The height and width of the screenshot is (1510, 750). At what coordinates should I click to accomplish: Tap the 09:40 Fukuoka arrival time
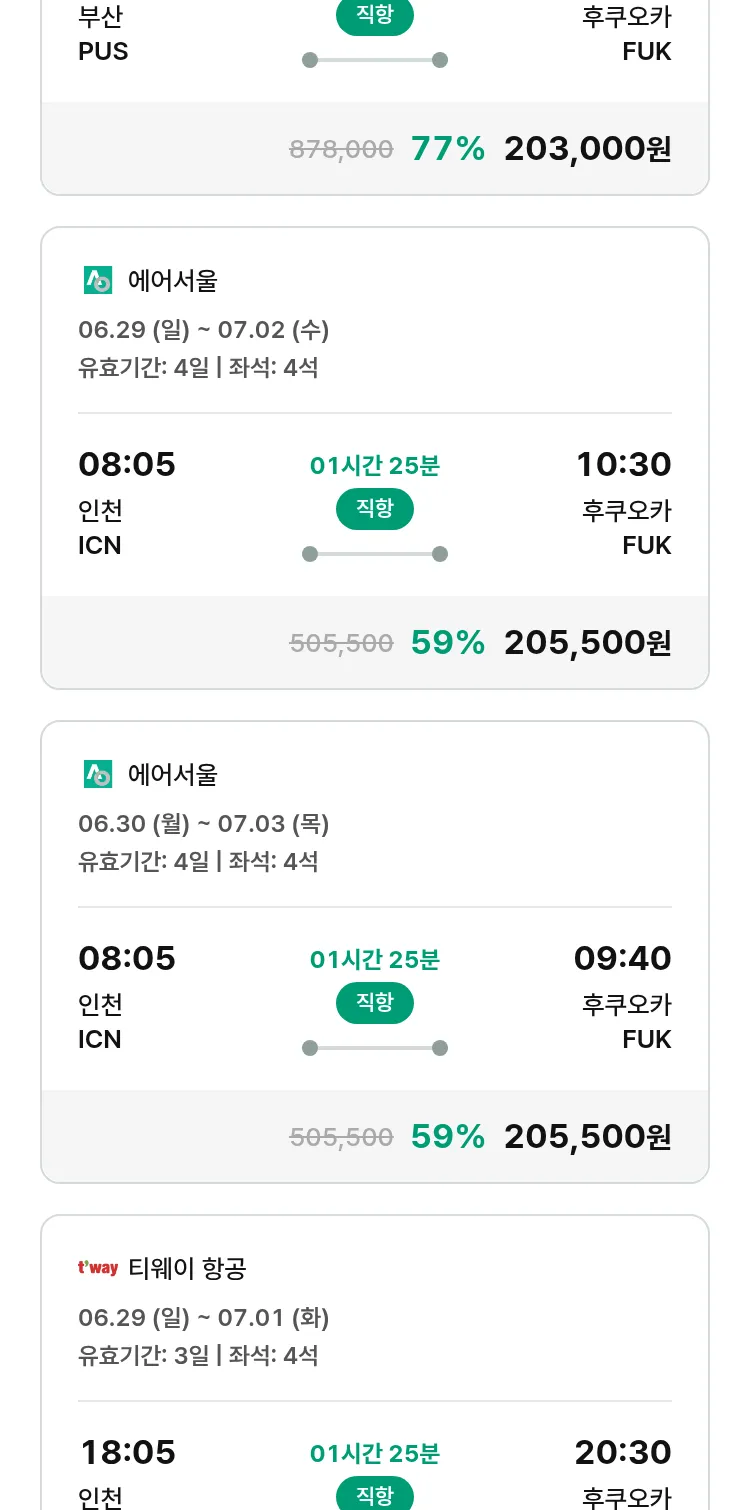623,959
